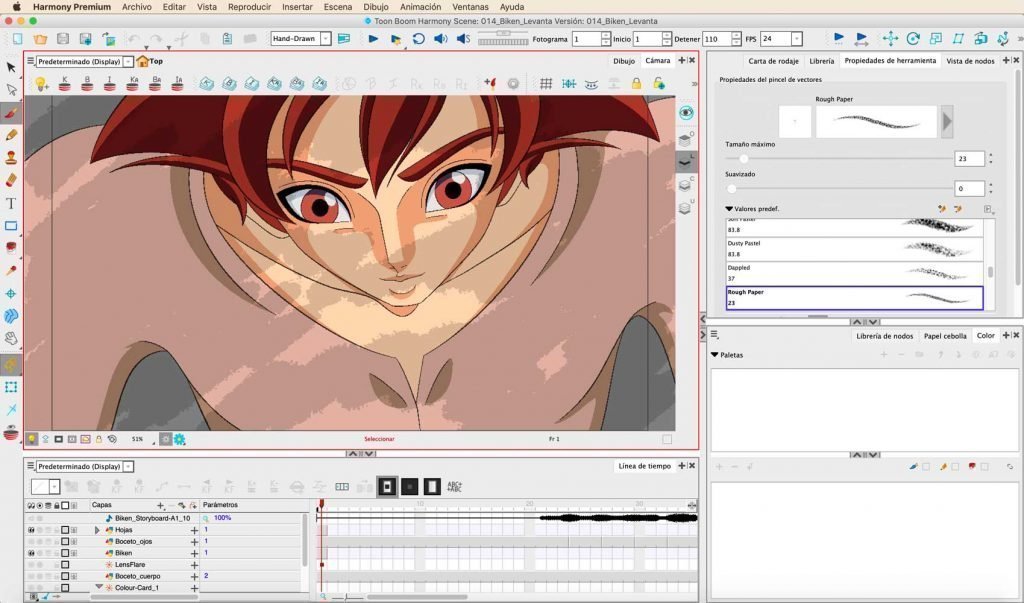The image size is (1024, 603).
Task: Click the Translate move tool icon
Action: (890, 39)
